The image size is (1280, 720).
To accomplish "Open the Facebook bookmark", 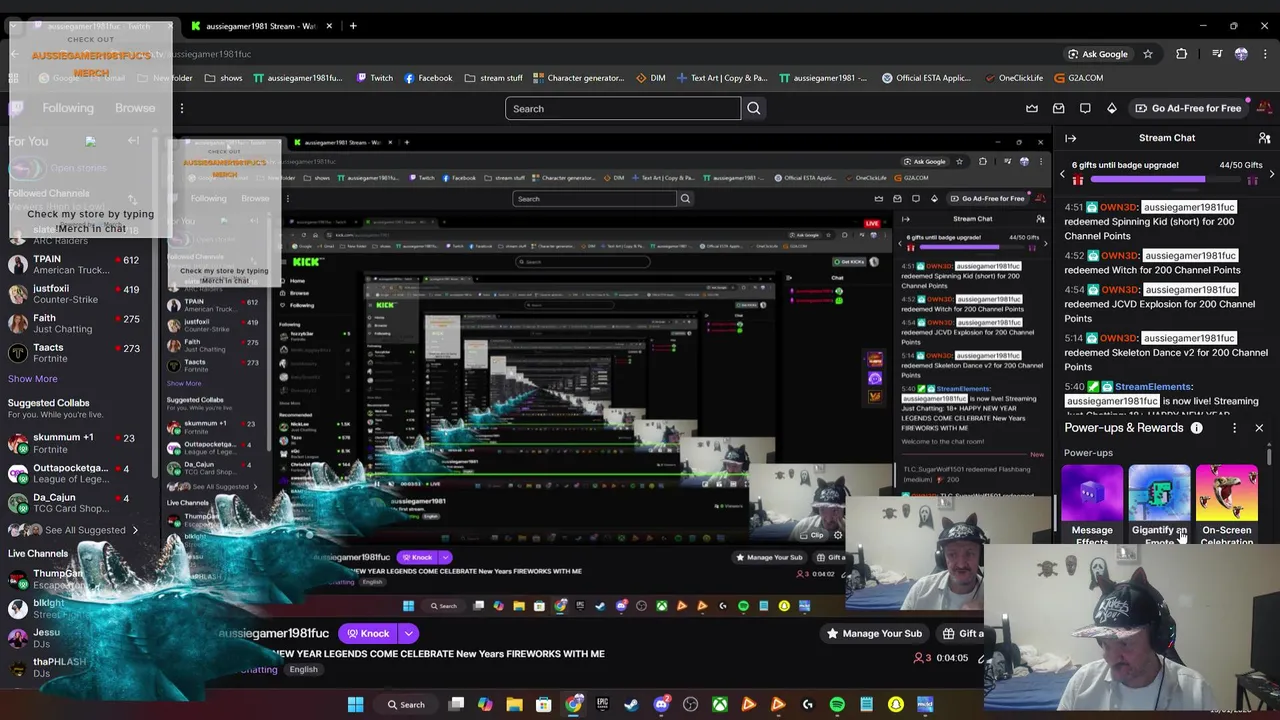I will [428, 78].
